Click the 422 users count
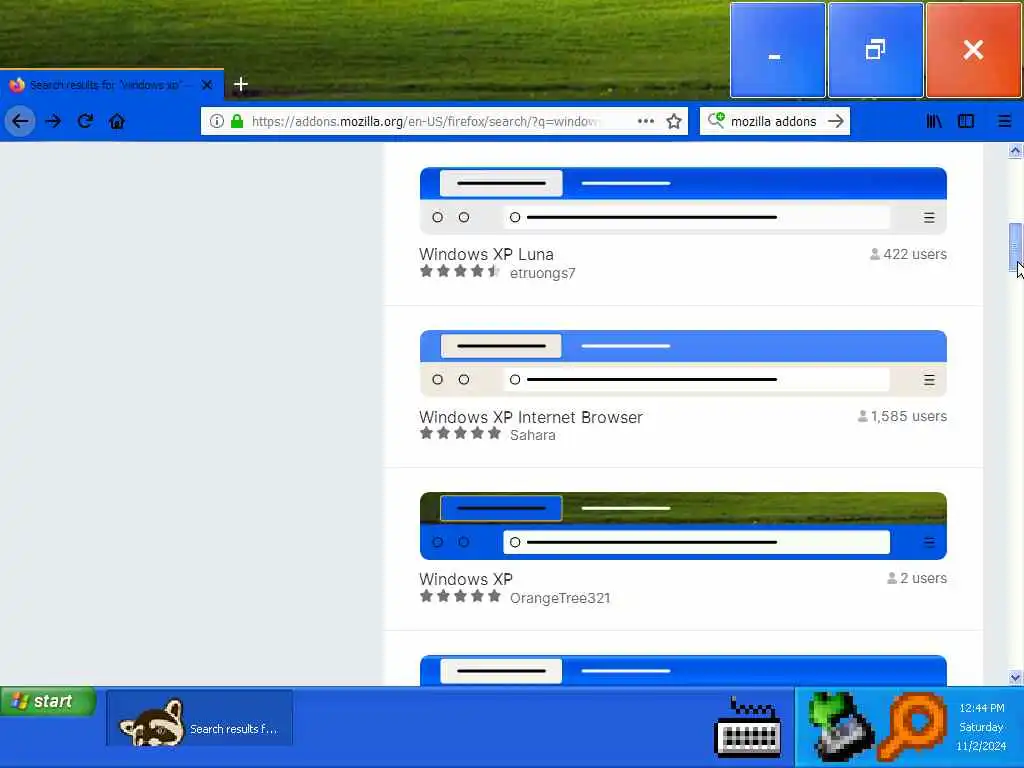Screen dimensions: 1024x768 (908, 254)
